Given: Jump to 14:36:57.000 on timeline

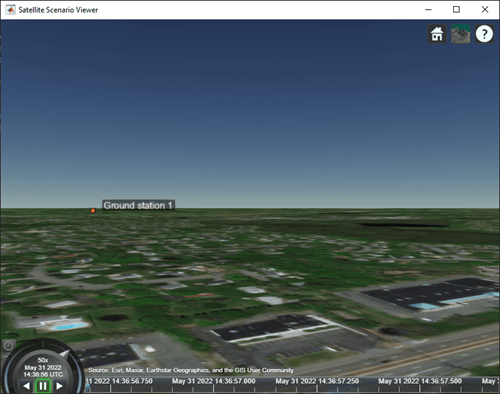Looking at the screenshot, I should click(213, 381).
